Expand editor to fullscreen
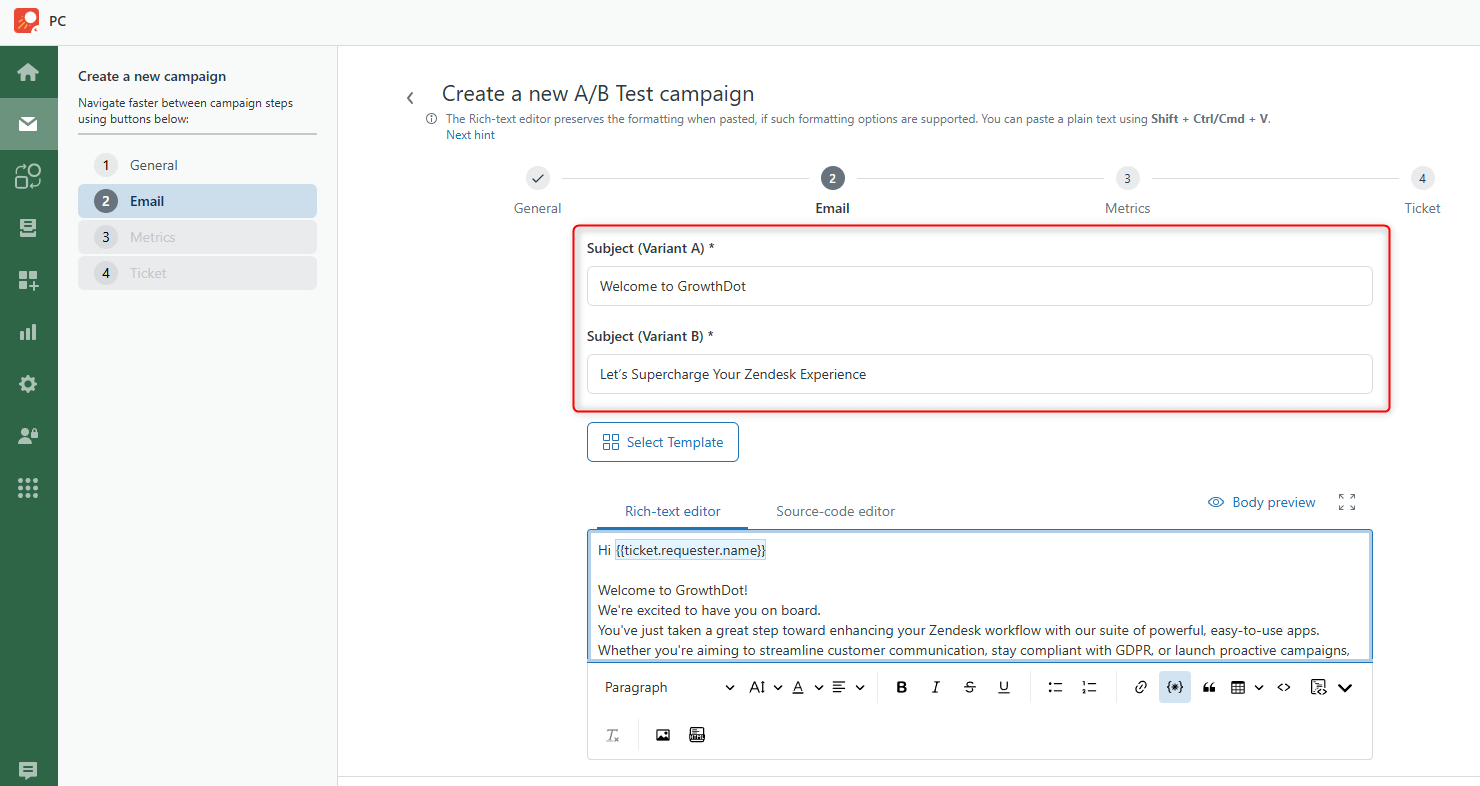This screenshot has width=1480, height=786. coord(1347,502)
